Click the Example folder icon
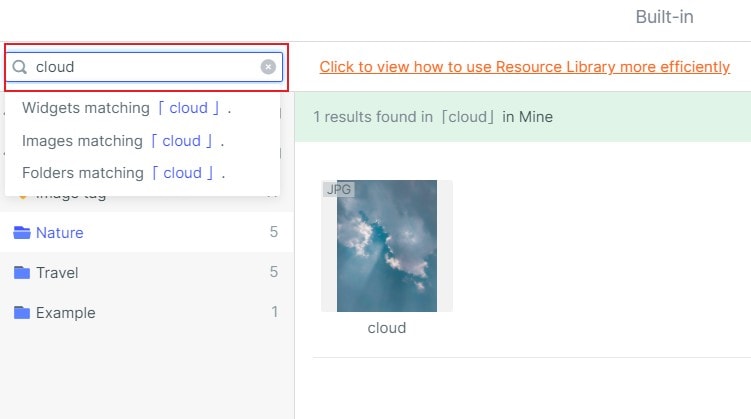 click(22, 313)
